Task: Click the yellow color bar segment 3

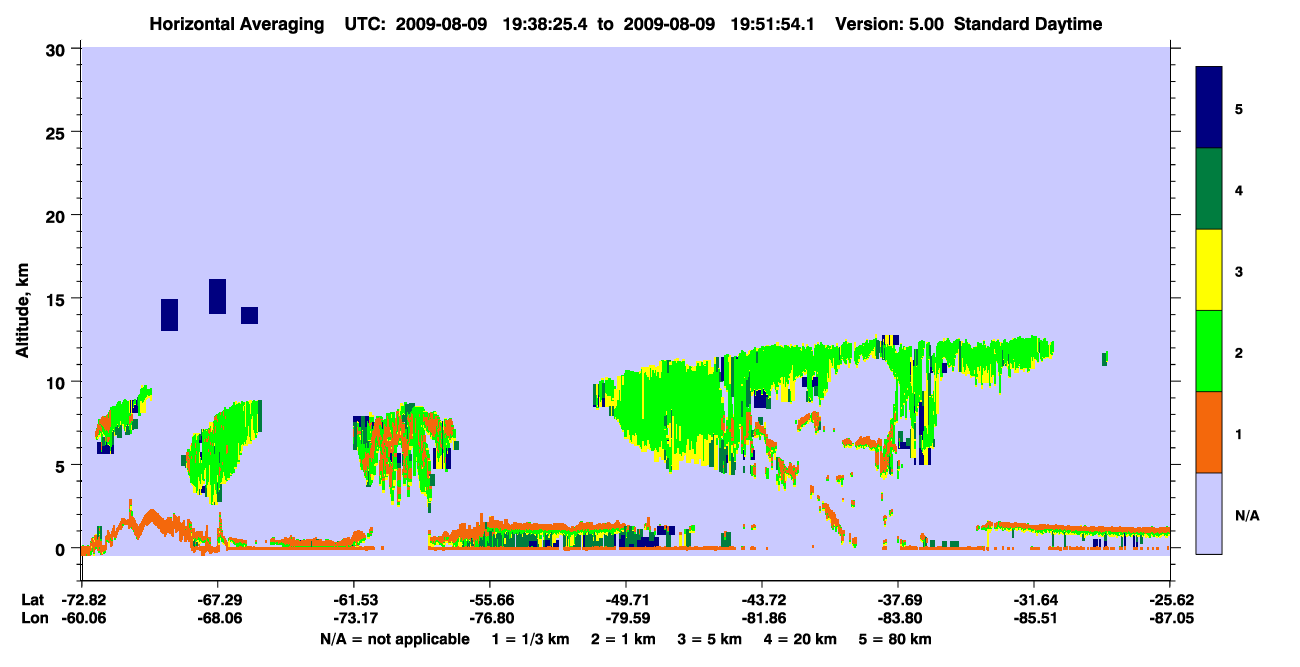Action: 1209,270
